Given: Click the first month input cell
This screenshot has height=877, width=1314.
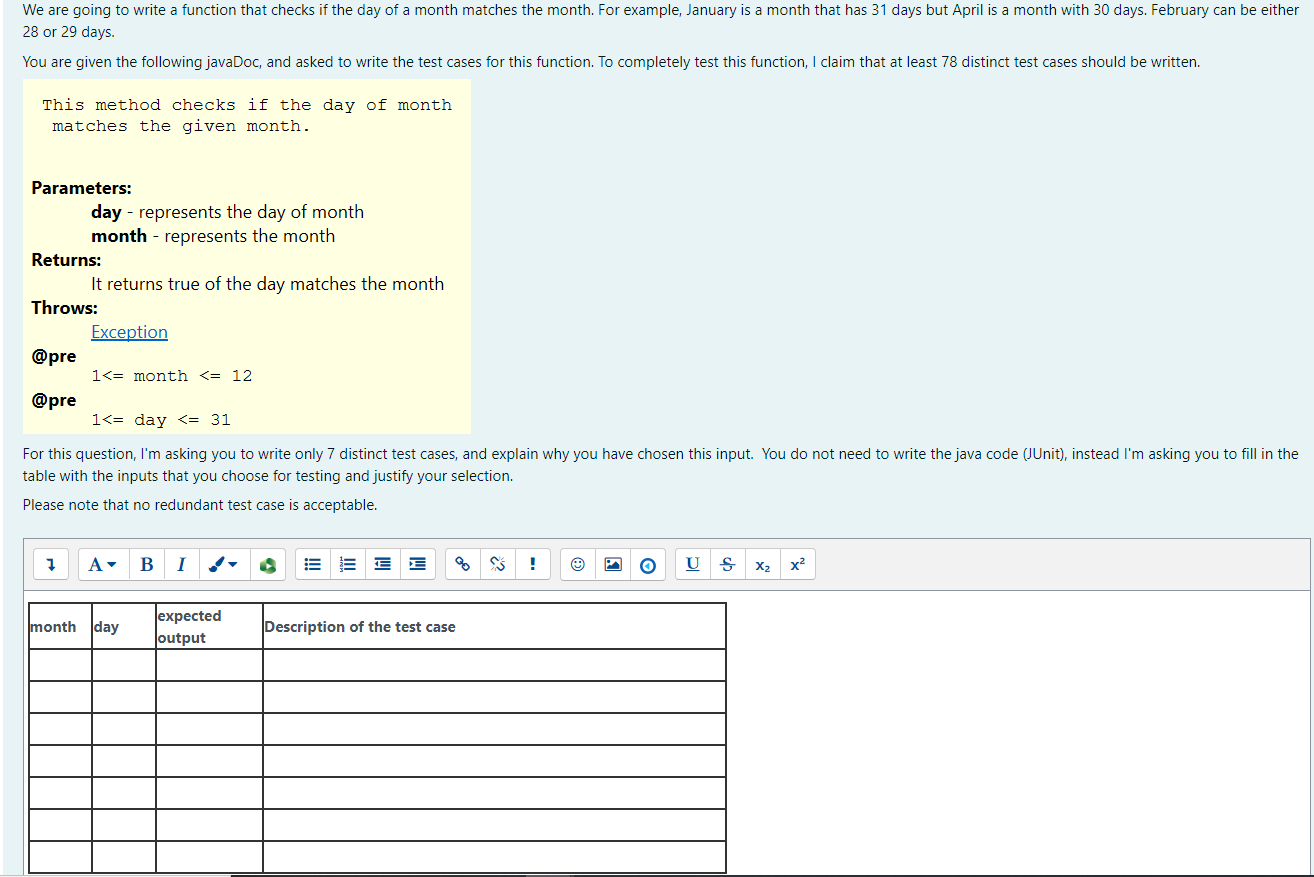Looking at the screenshot, I should [59, 664].
